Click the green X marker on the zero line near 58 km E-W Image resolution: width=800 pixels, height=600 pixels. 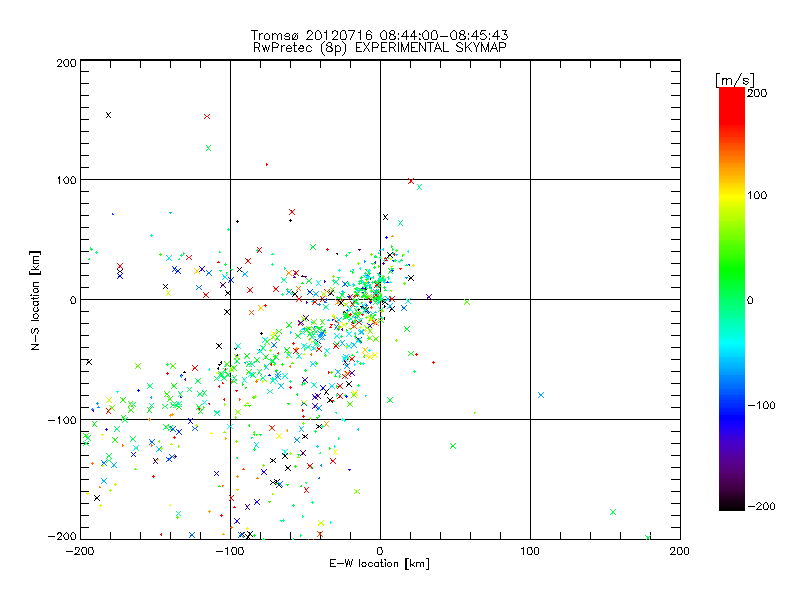point(467,302)
